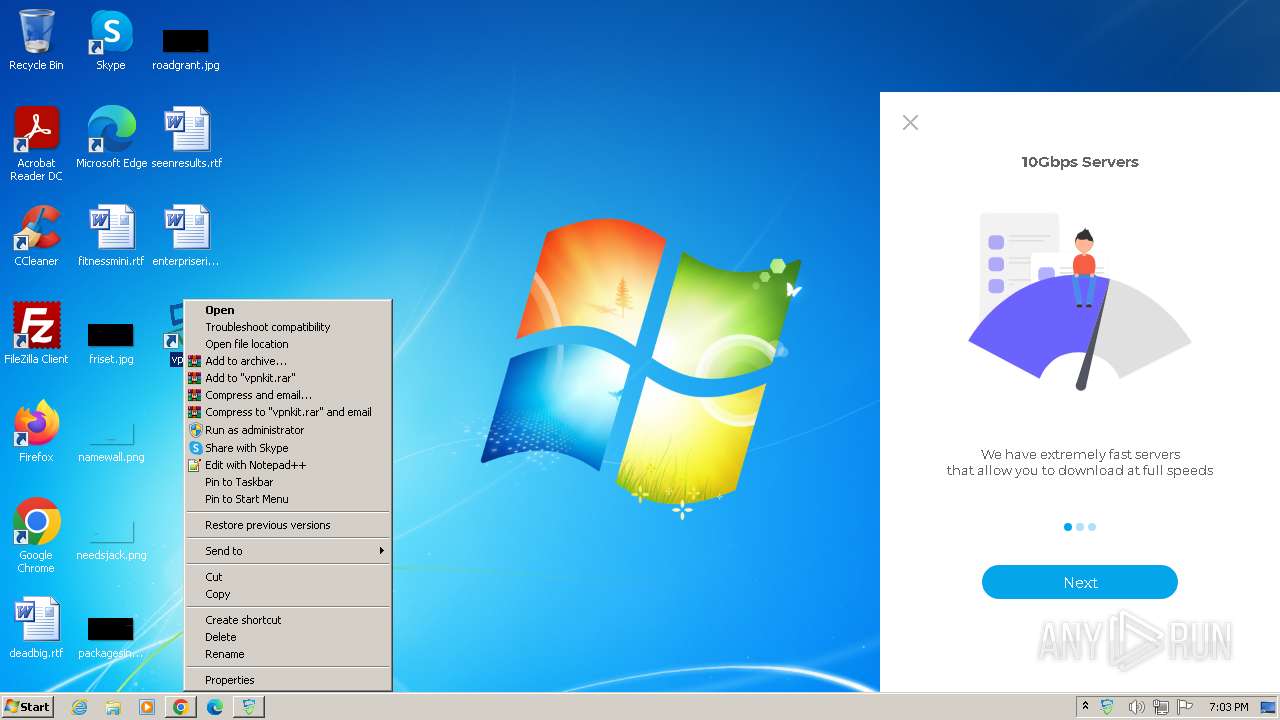Choose Add to "vpnkit.rar"
1280x720 pixels.
(288, 378)
